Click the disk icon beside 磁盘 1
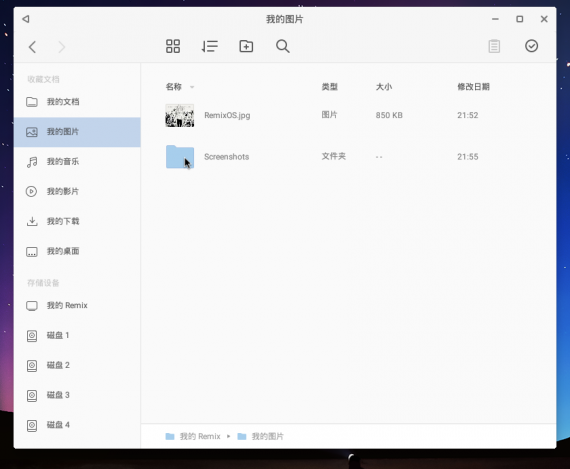Screen dimensions: 570x469 pos(32,336)
